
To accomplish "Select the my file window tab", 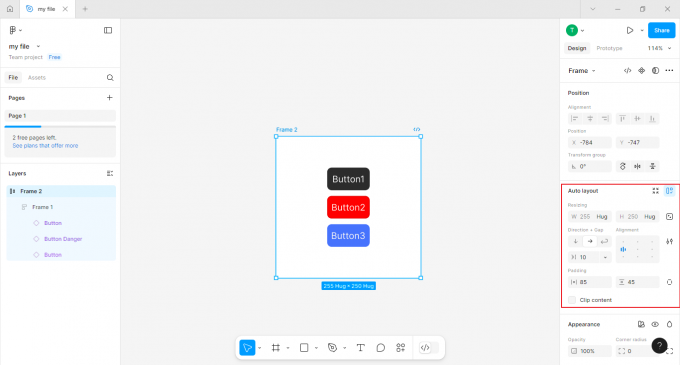I will pos(46,9).
